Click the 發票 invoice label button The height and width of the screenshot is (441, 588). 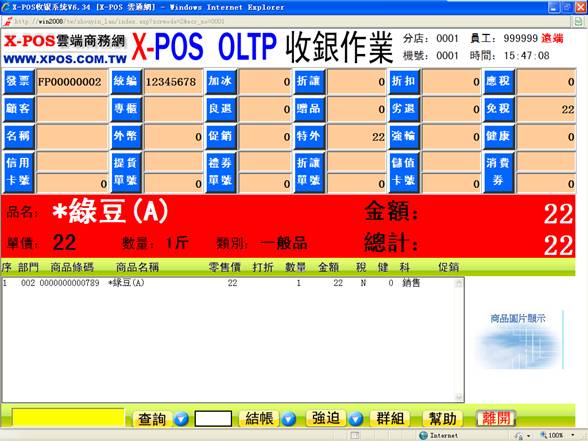18,81
